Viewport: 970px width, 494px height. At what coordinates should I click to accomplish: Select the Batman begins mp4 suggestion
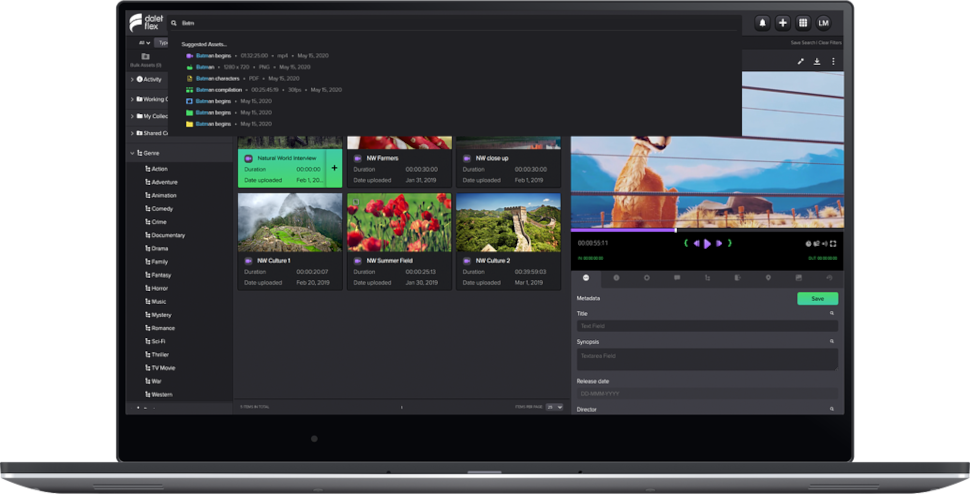point(257,56)
